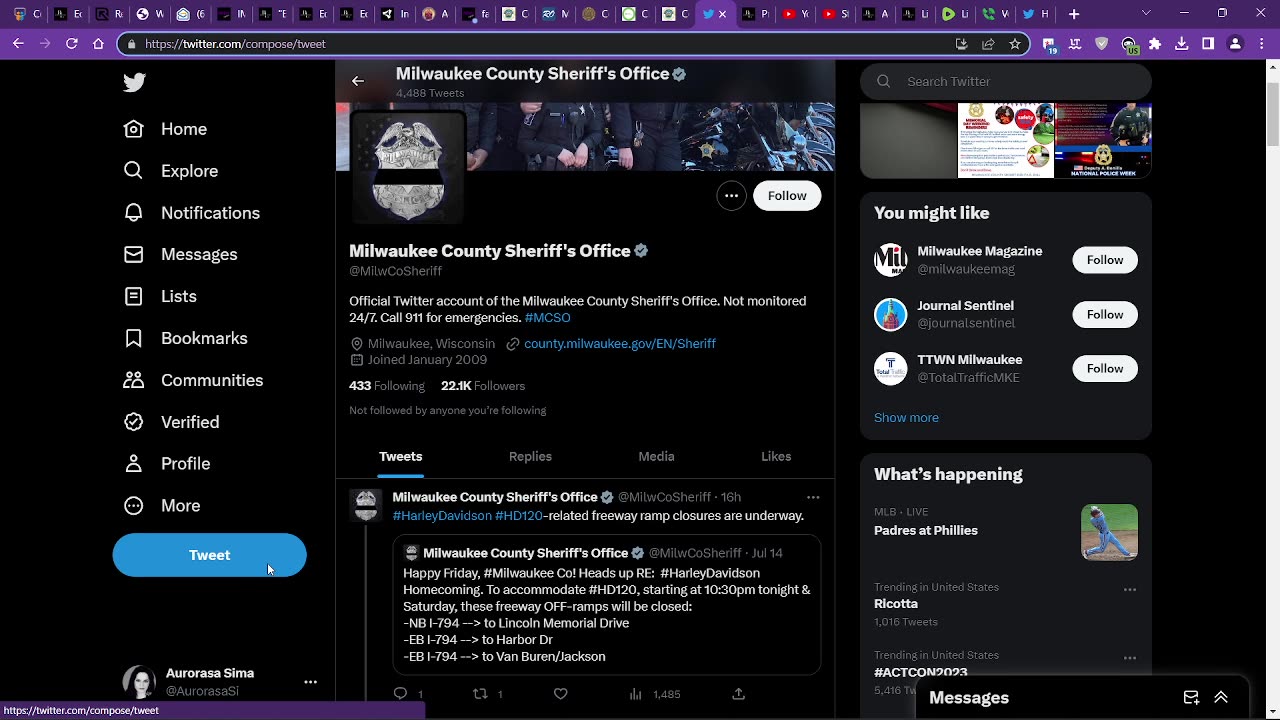Click the #MCSO hashtag link
The image size is (1280, 720).
click(547, 318)
